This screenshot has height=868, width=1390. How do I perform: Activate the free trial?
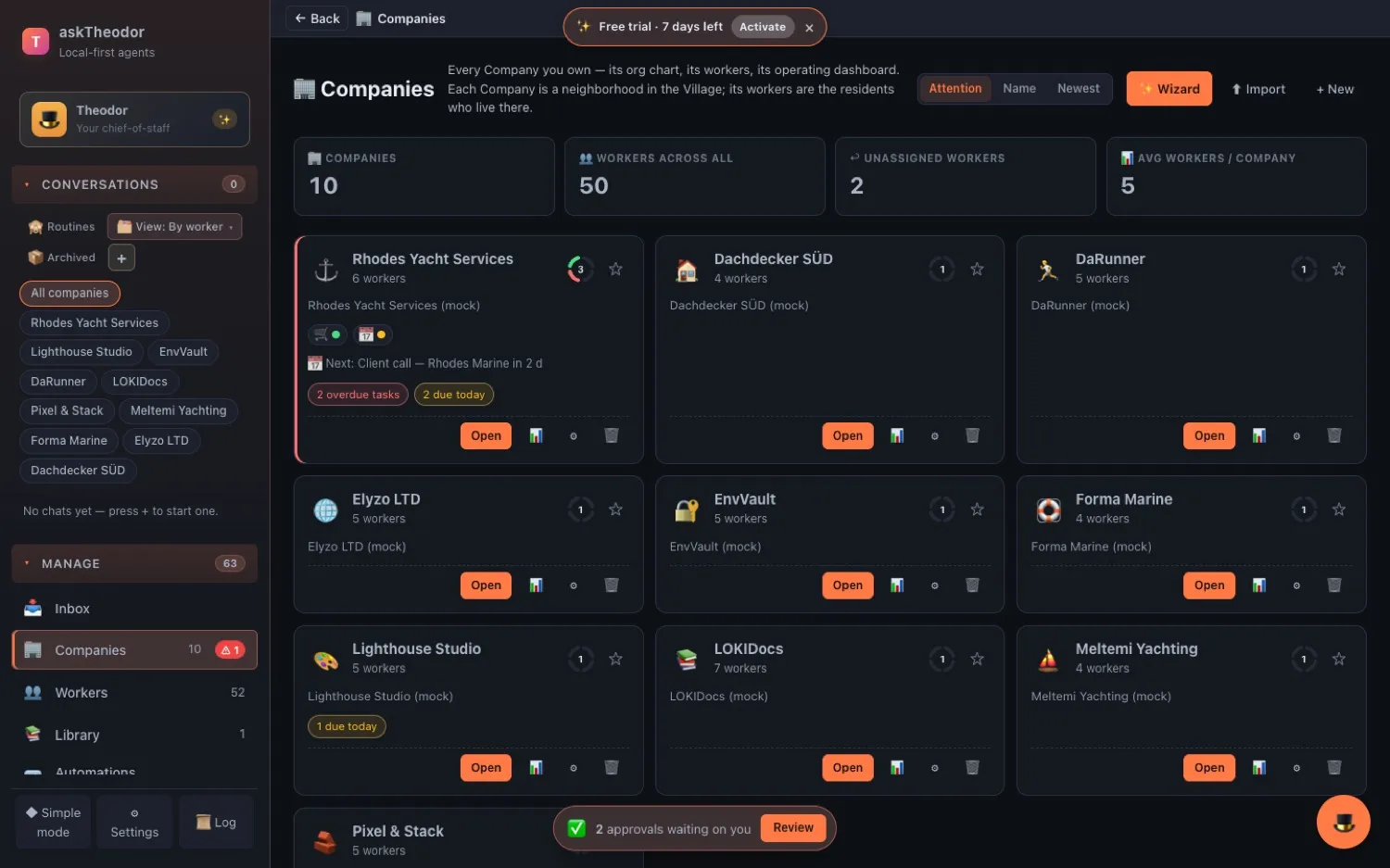(x=763, y=27)
